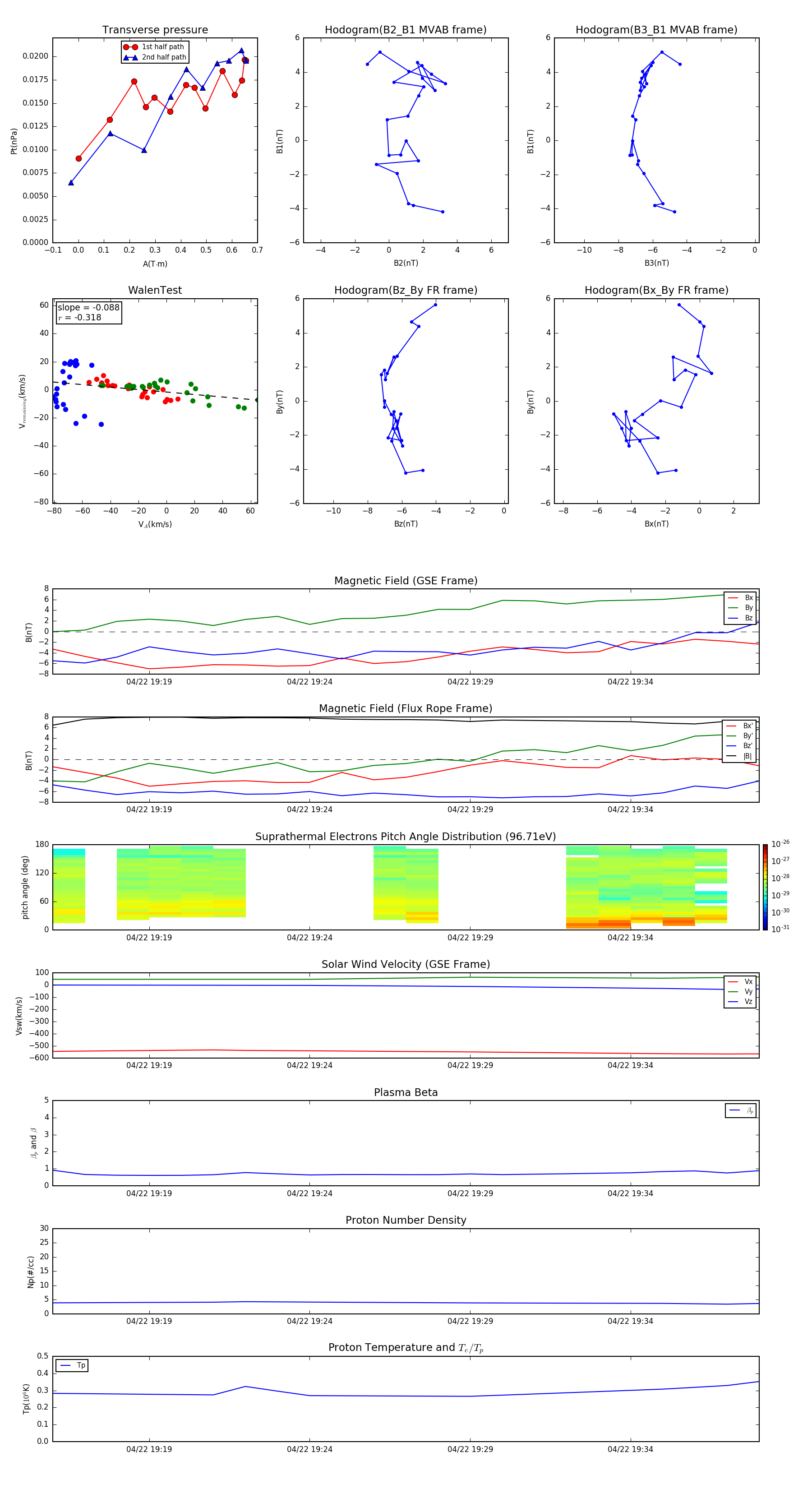812x1489 pixels.
Task: Click the 'B2(nT)' x-axis label
Action: 406,263
